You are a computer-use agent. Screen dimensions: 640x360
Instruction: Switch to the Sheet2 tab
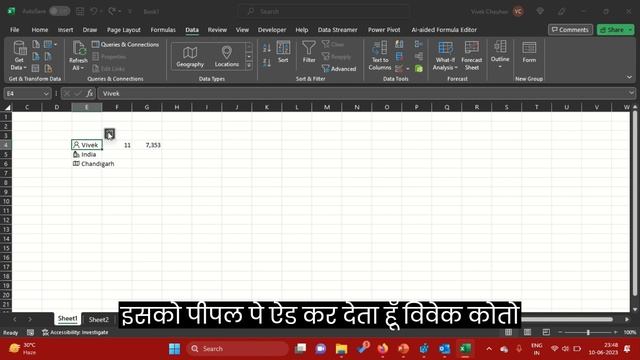[x=99, y=319]
